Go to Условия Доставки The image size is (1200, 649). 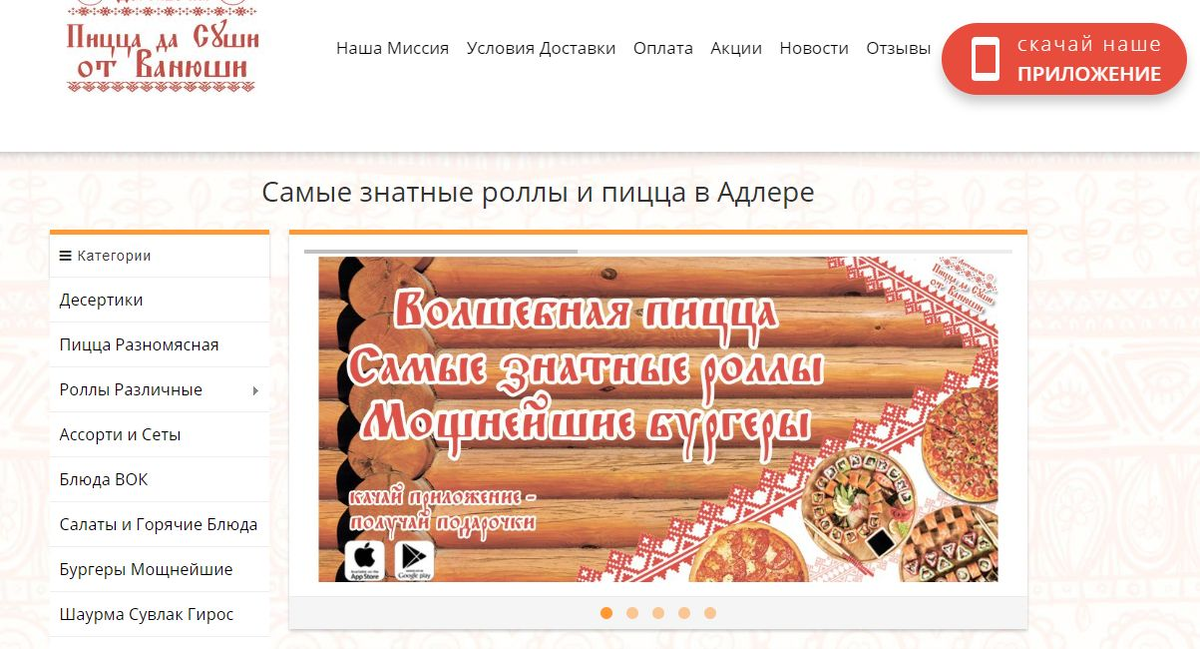541,48
